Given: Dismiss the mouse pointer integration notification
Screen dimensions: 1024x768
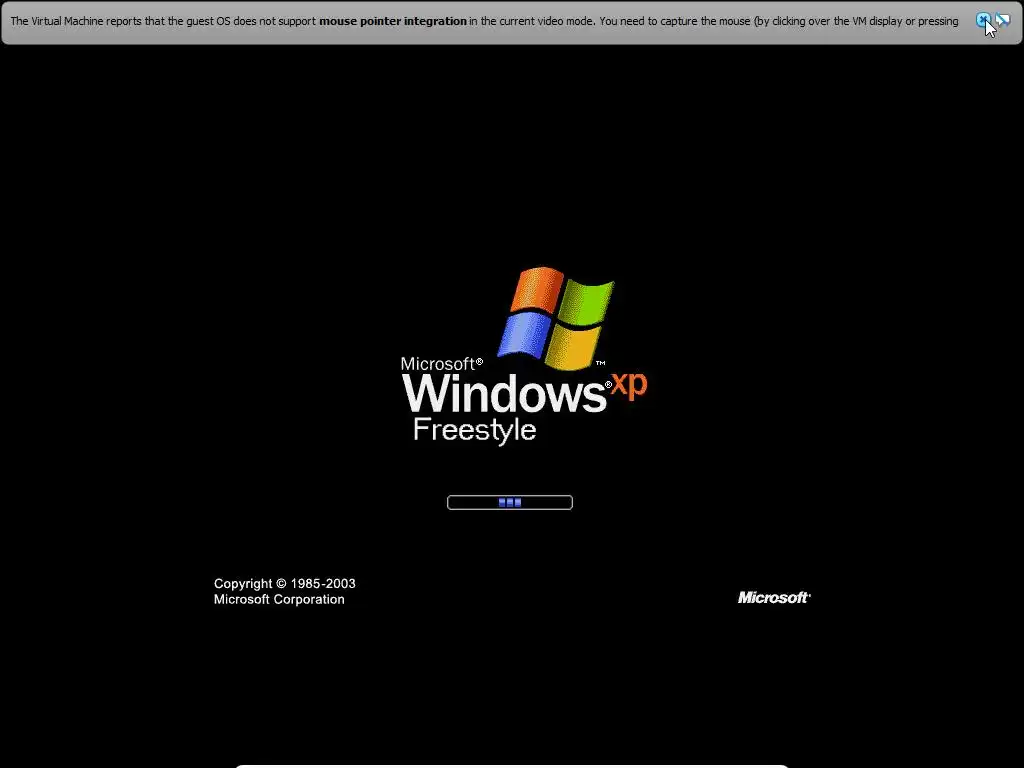Looking at the screenshot, I should click(x=983, y=20).
